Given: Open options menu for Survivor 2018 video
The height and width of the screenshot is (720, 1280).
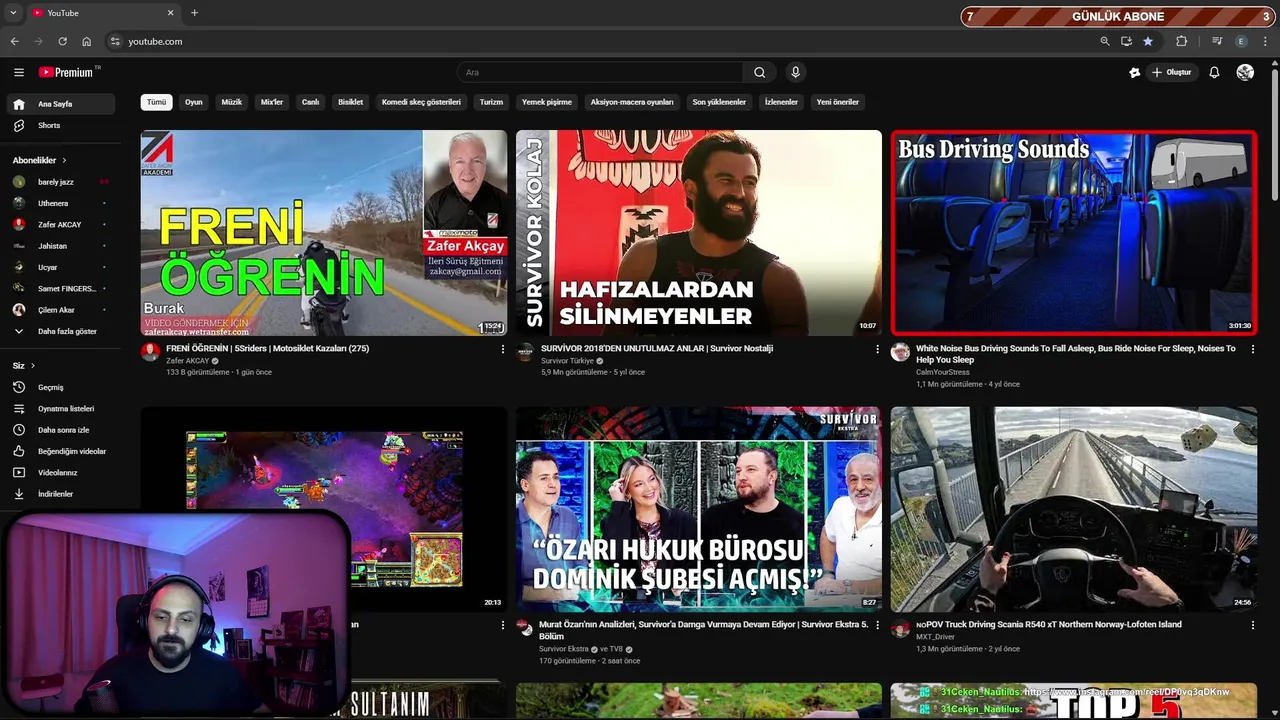Looking at the screenshot, I should click(x=877, y=349).
